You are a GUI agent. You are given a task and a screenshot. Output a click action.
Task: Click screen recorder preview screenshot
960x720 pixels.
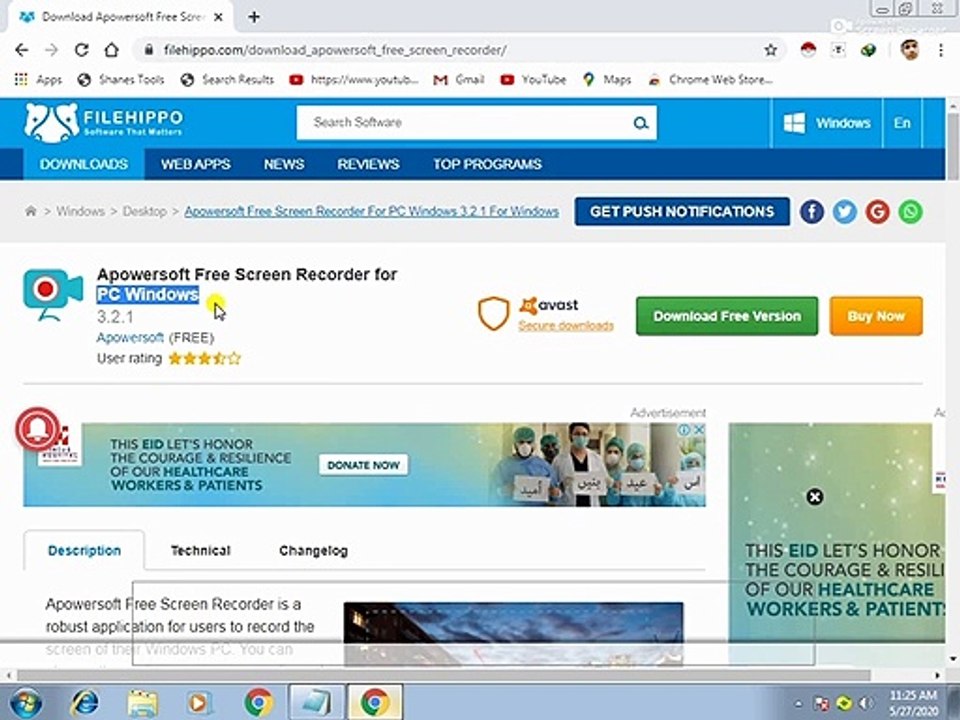point(513,634)
